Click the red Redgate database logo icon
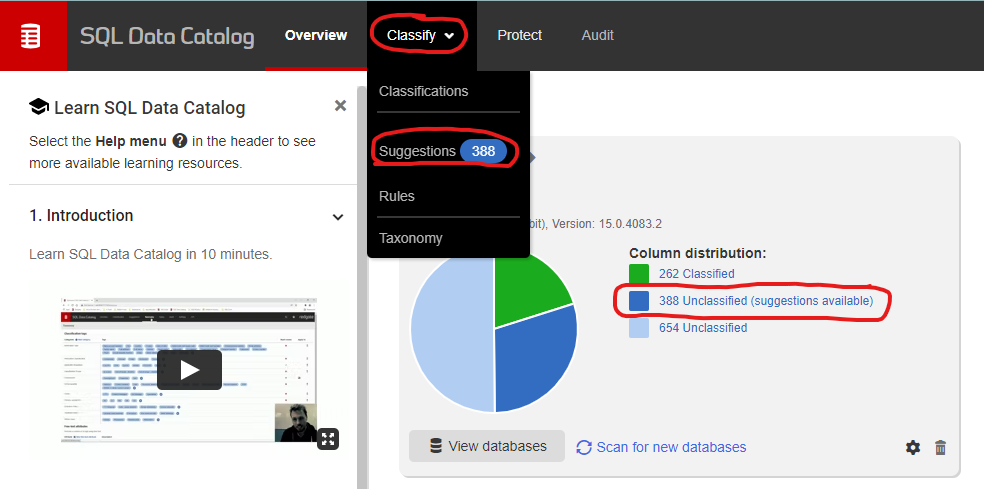The width and height of the screenshot is (984, 489). pos(31,36)
